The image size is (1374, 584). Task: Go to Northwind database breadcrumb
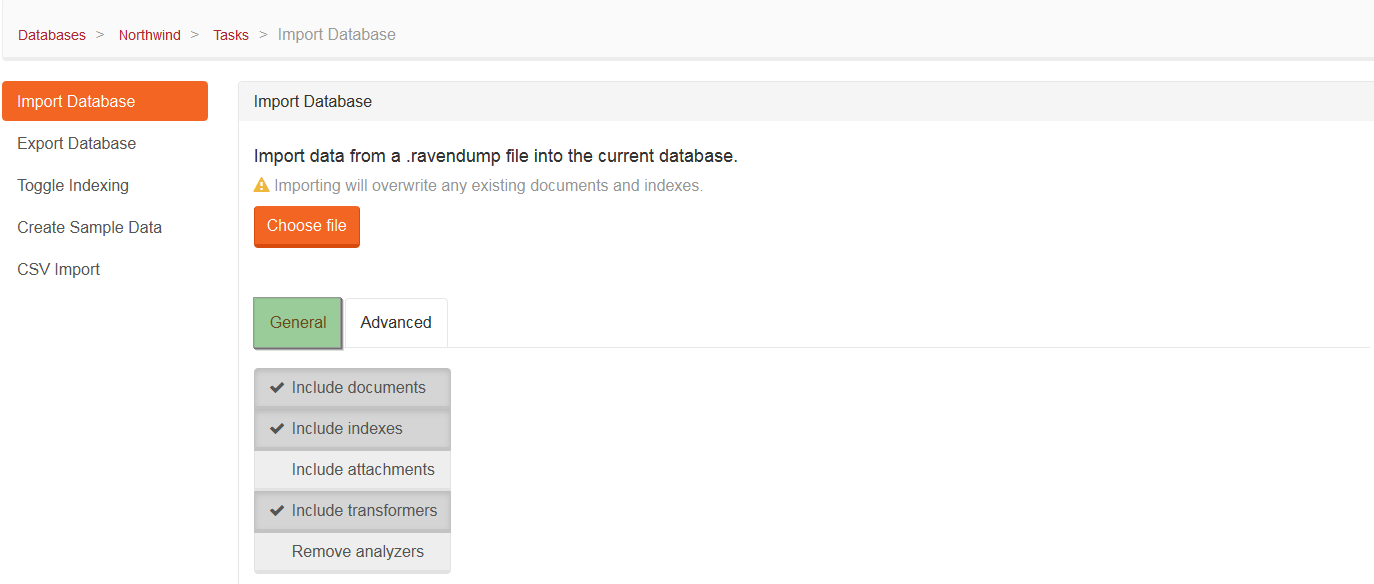click(150, 35)
